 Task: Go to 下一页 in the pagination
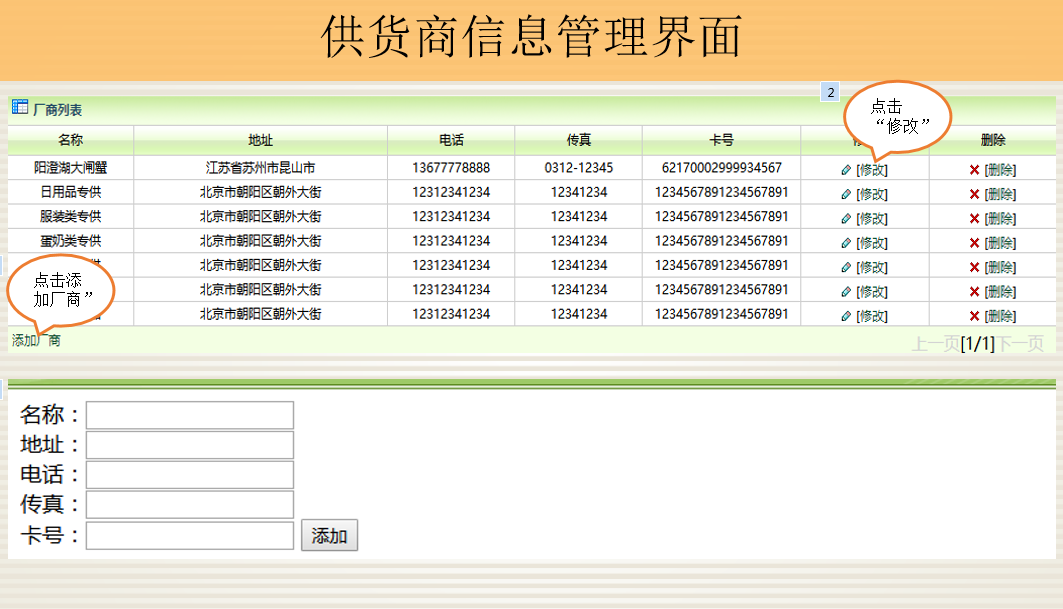pos(1020,344)
